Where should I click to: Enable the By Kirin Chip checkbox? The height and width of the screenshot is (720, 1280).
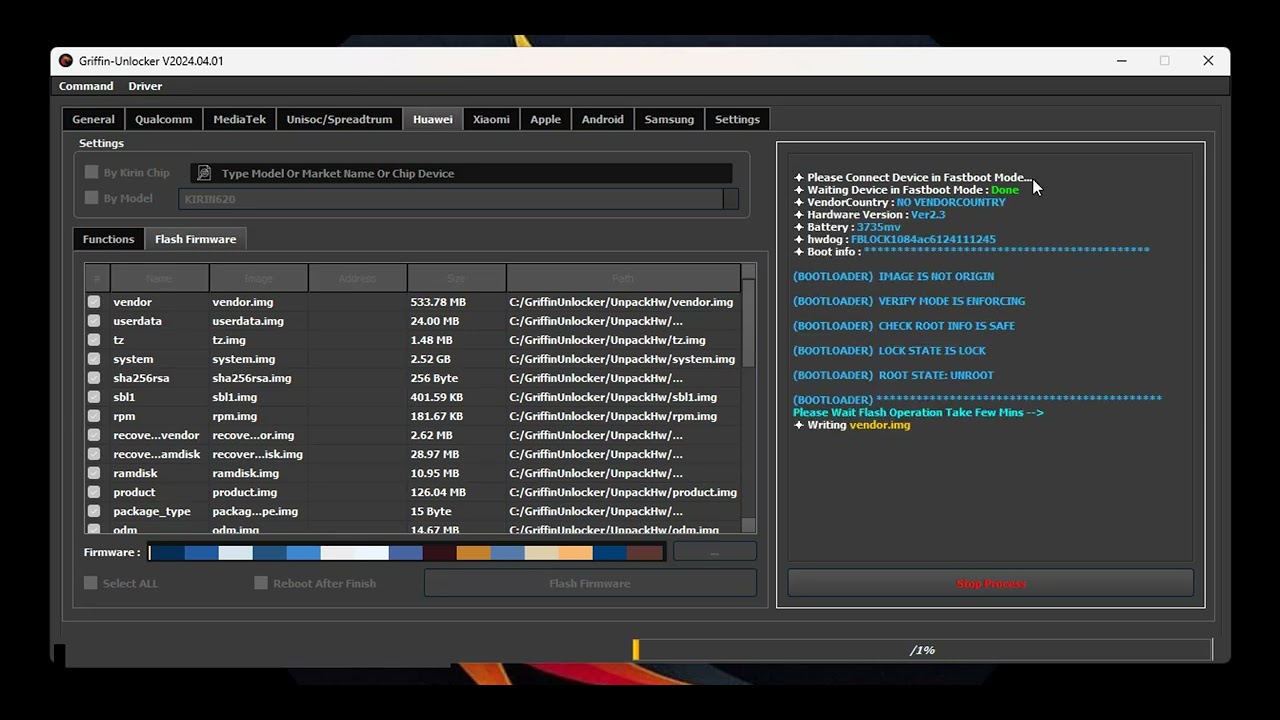tap(92, 172)
